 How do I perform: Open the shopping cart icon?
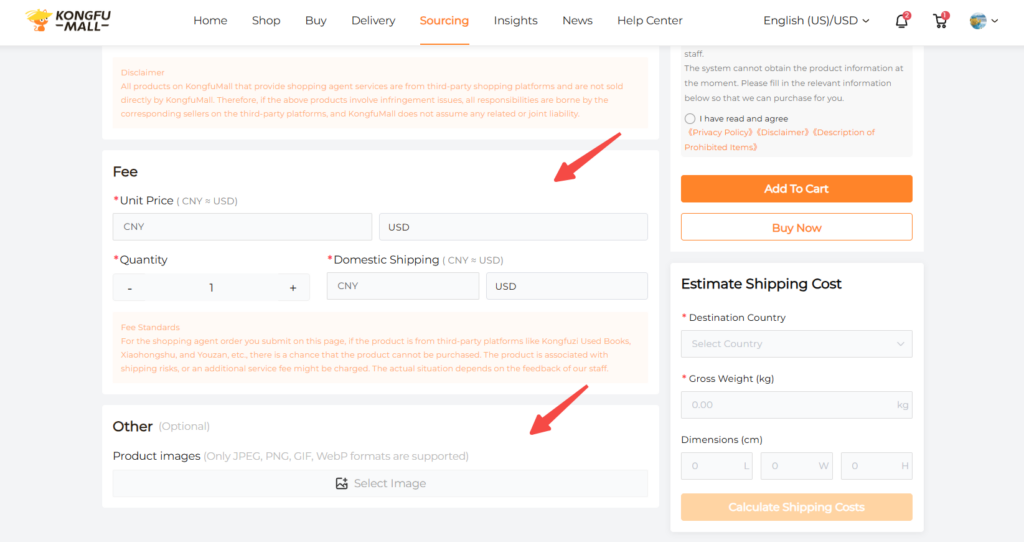[939, 21]
